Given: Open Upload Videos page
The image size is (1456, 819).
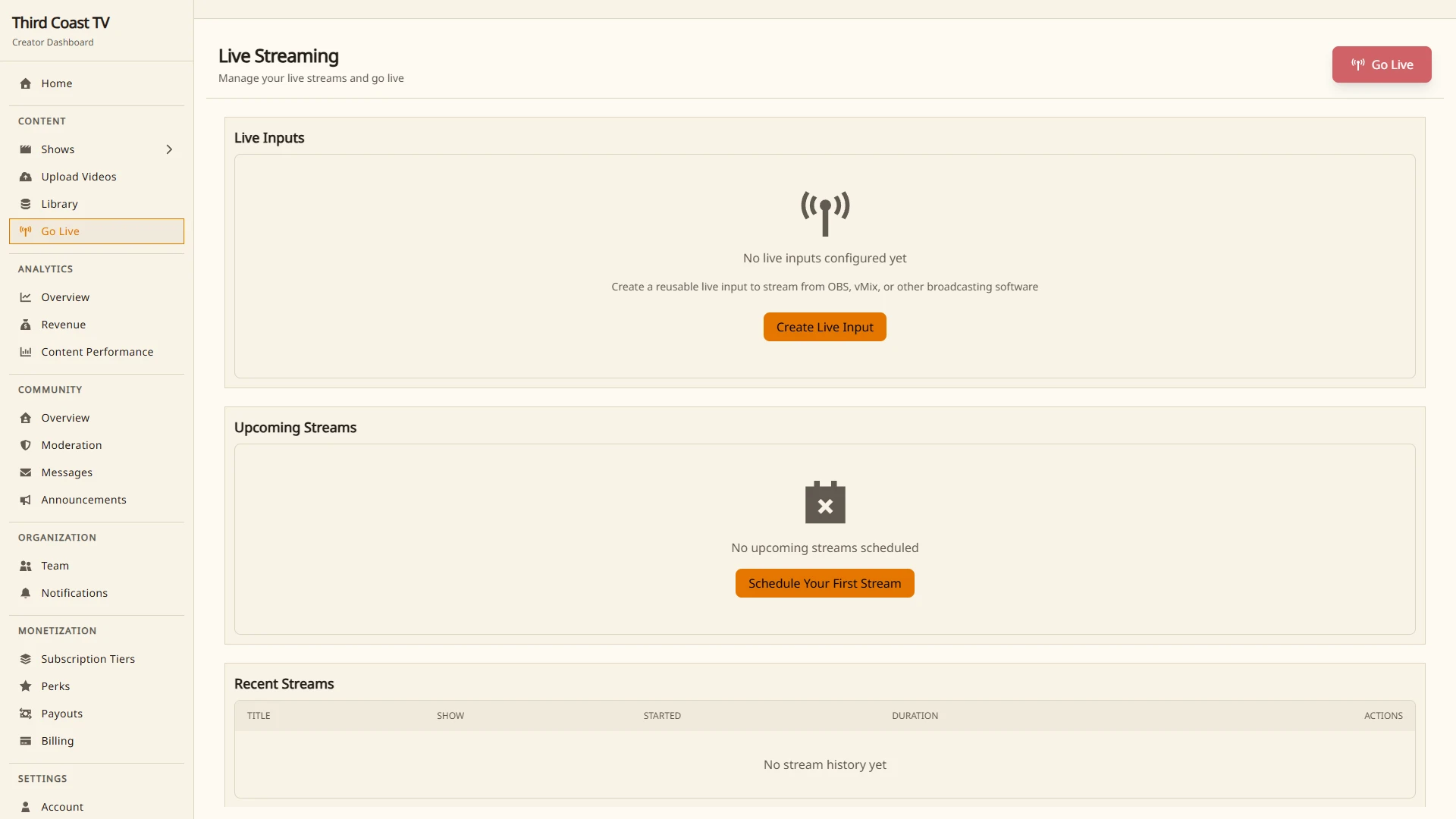Looking at the screenshot, I should tap(96, 177).
